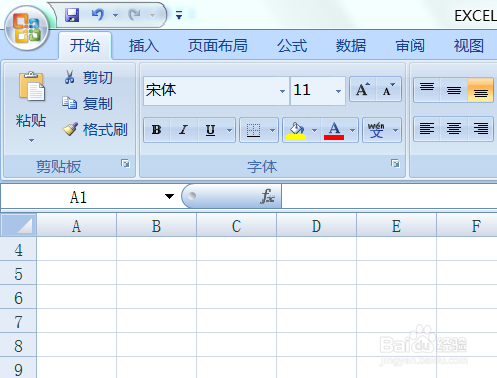Toggle italic formatting

(183, 130)
